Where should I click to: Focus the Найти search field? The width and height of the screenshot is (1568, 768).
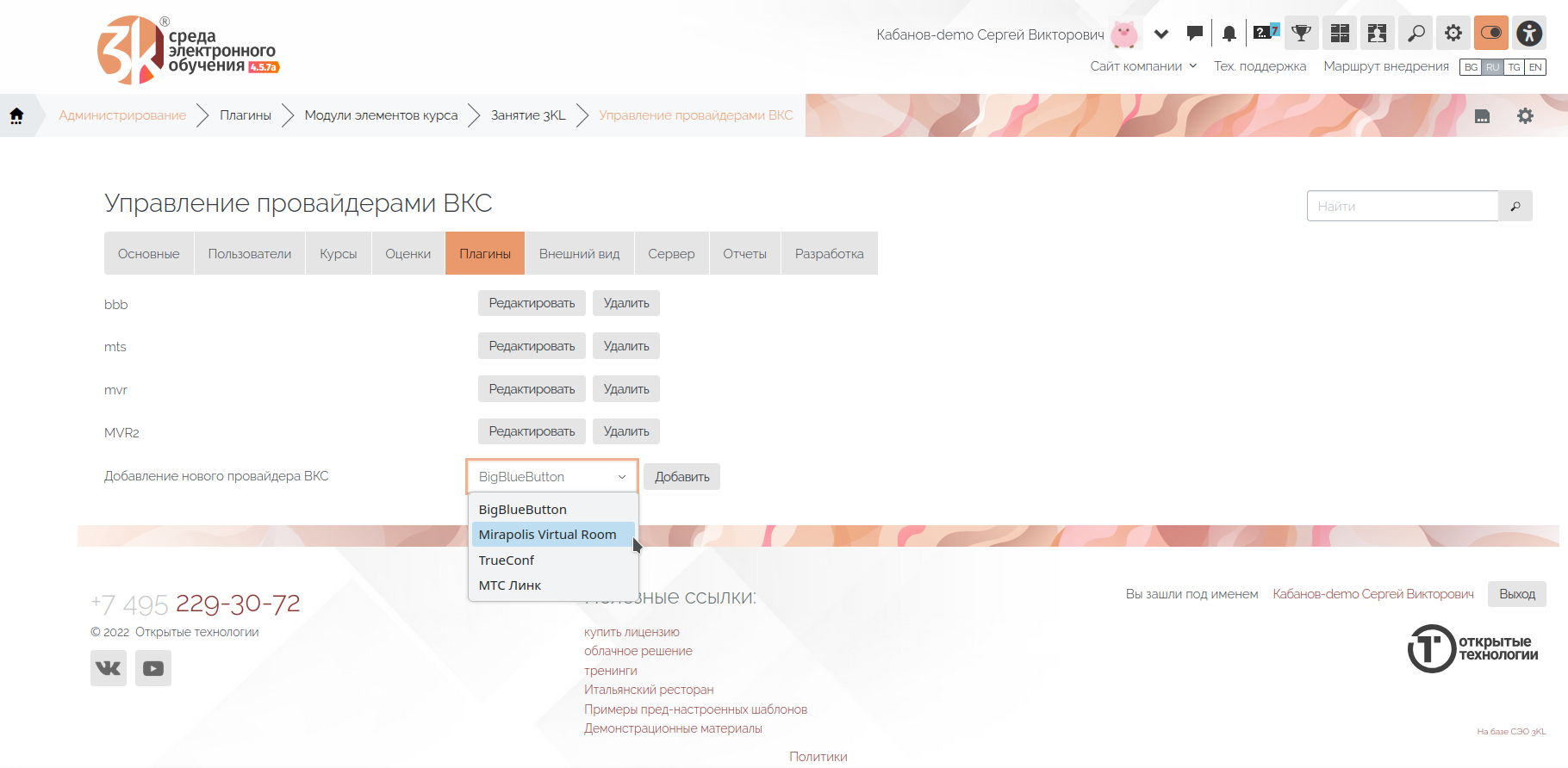coord(1403,207)
